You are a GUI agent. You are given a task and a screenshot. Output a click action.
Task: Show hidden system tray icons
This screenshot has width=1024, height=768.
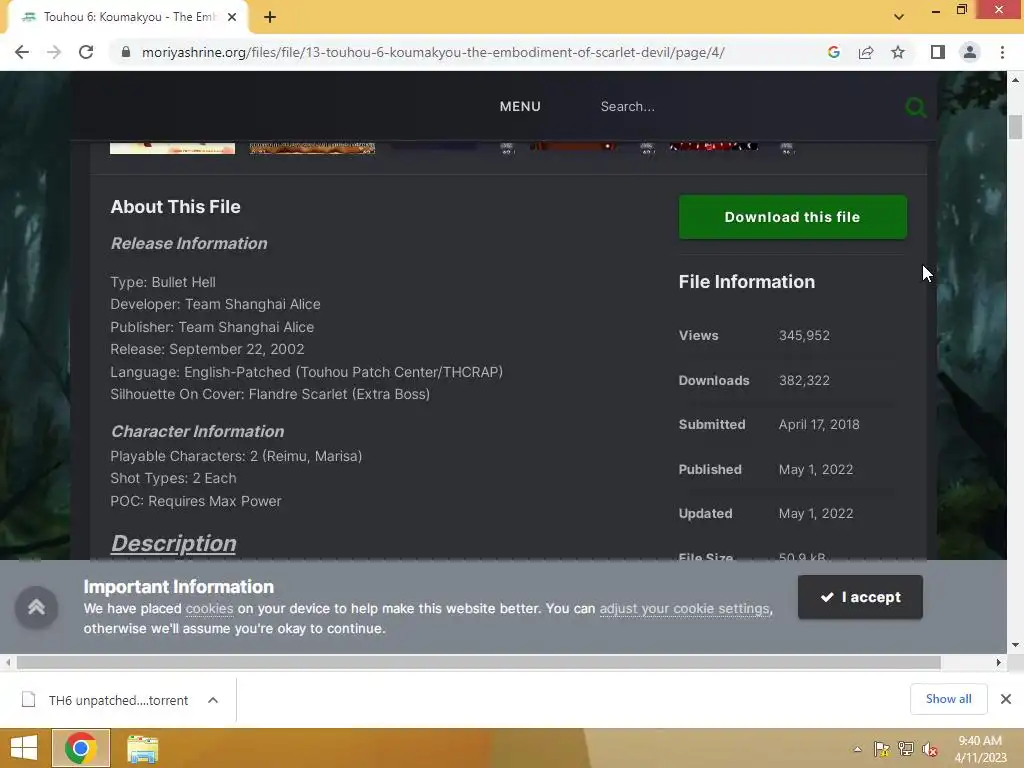[x=857, y=749]
